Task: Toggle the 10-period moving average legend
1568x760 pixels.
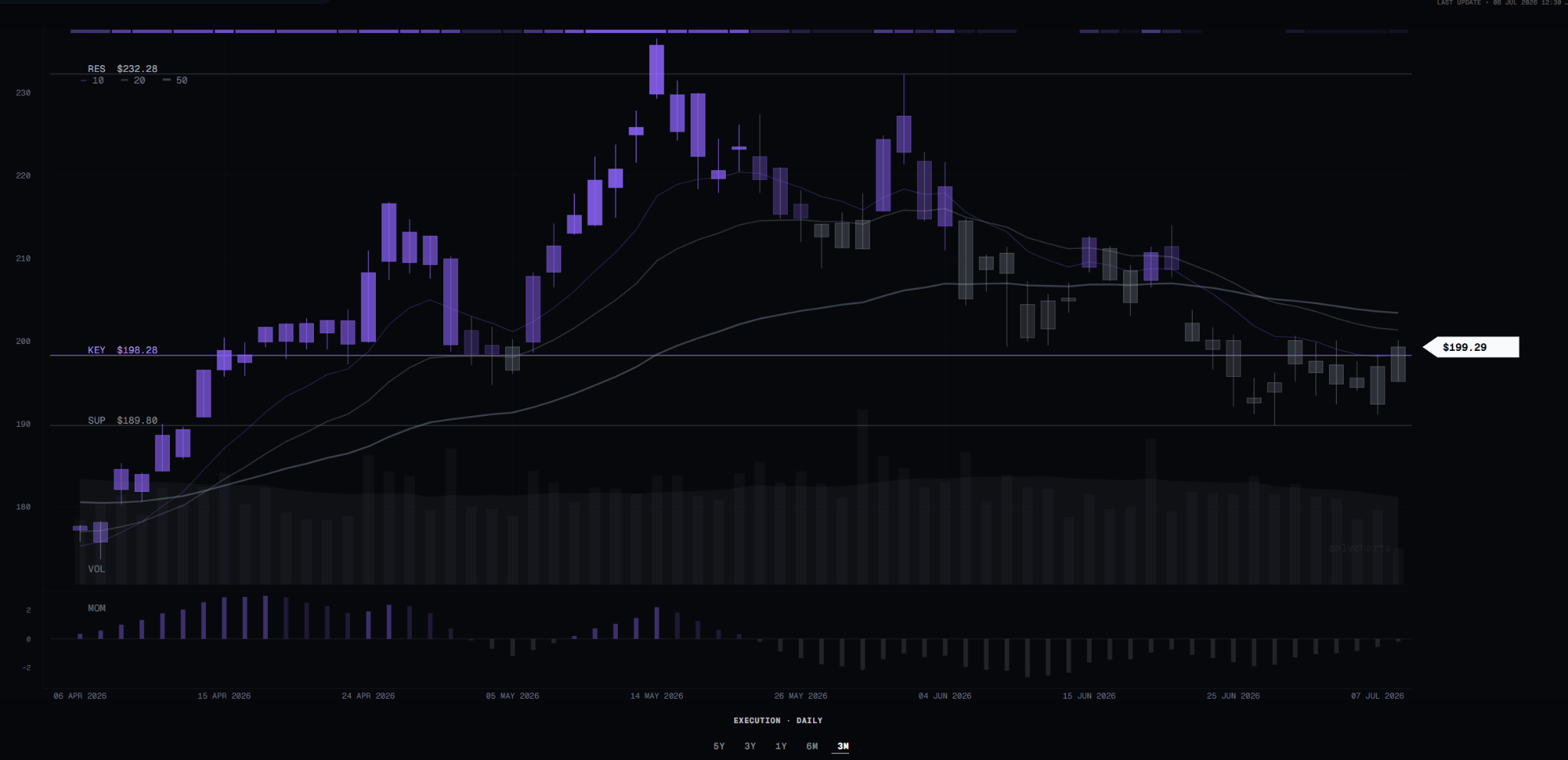Action: (x=93, y=80)
